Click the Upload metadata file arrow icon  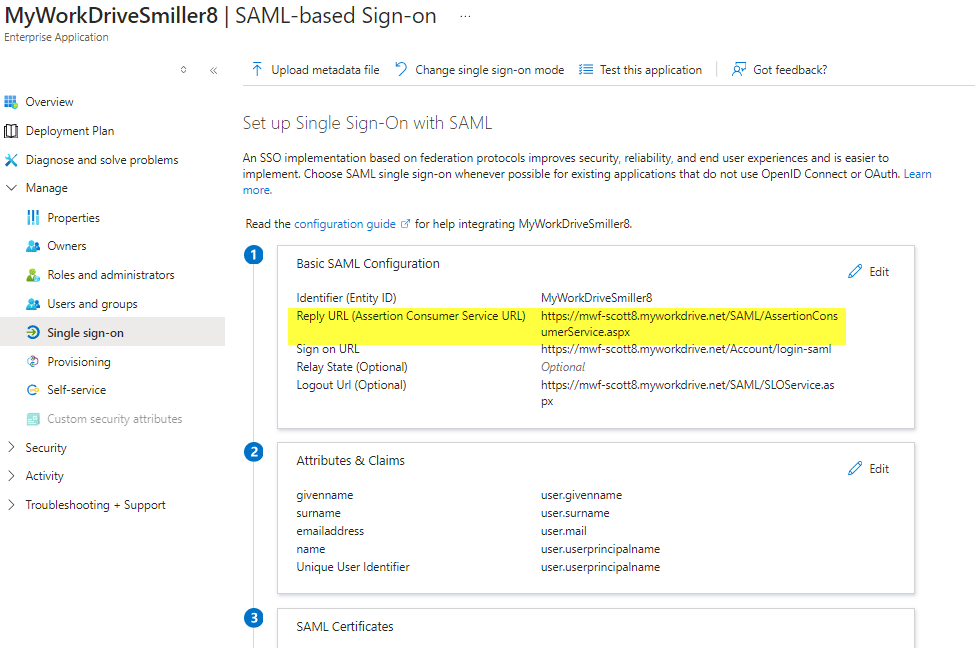click(x=257, y=70)
